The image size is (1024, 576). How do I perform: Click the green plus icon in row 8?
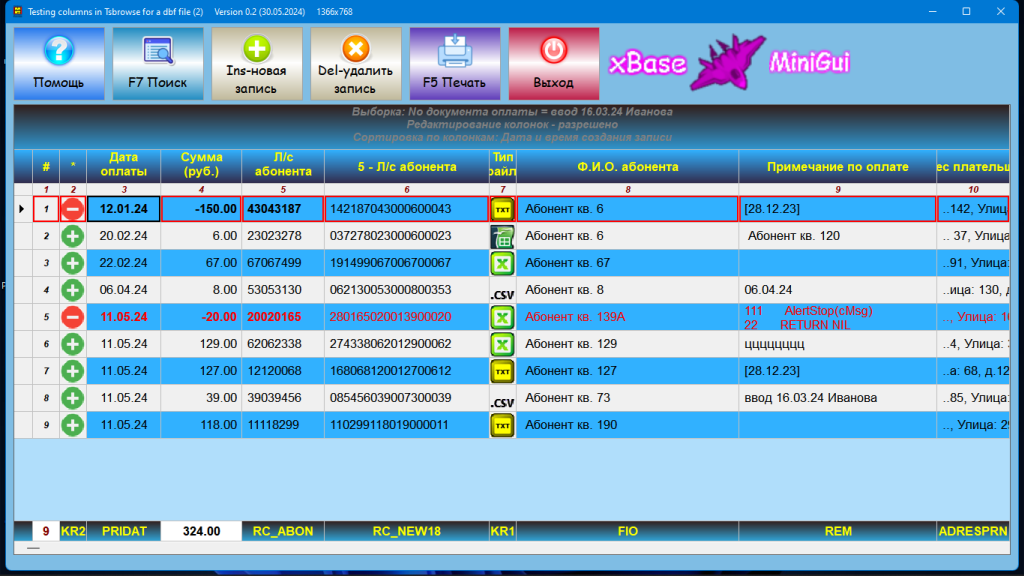[72, 398]
